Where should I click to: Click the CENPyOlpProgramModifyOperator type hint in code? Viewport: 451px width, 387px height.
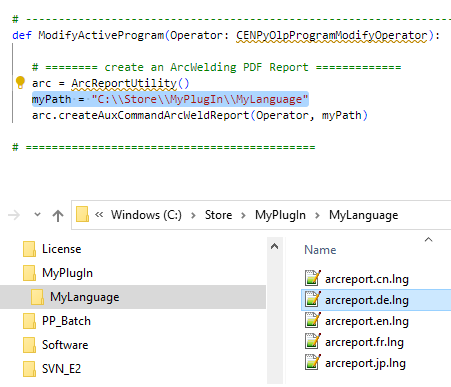332,35
